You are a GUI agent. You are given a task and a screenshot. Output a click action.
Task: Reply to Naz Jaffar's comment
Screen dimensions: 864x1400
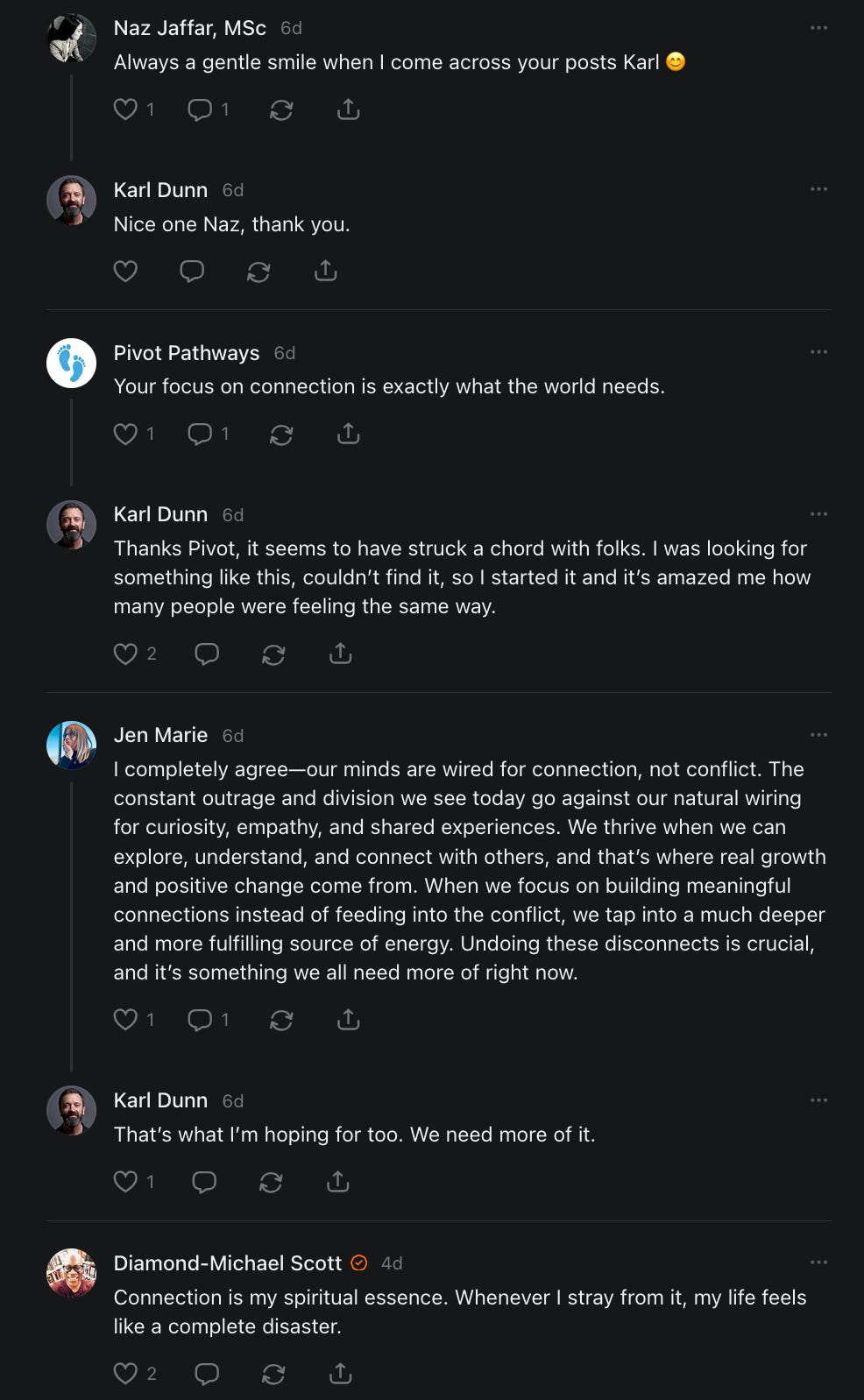tap(201, 110)
